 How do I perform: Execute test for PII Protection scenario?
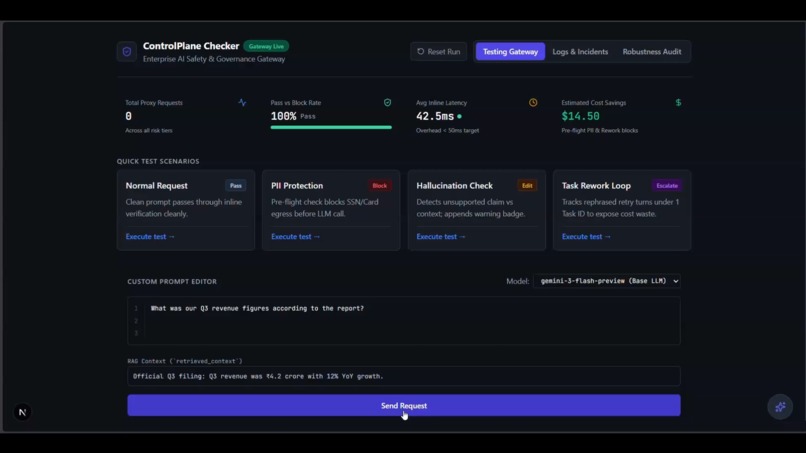296,237
